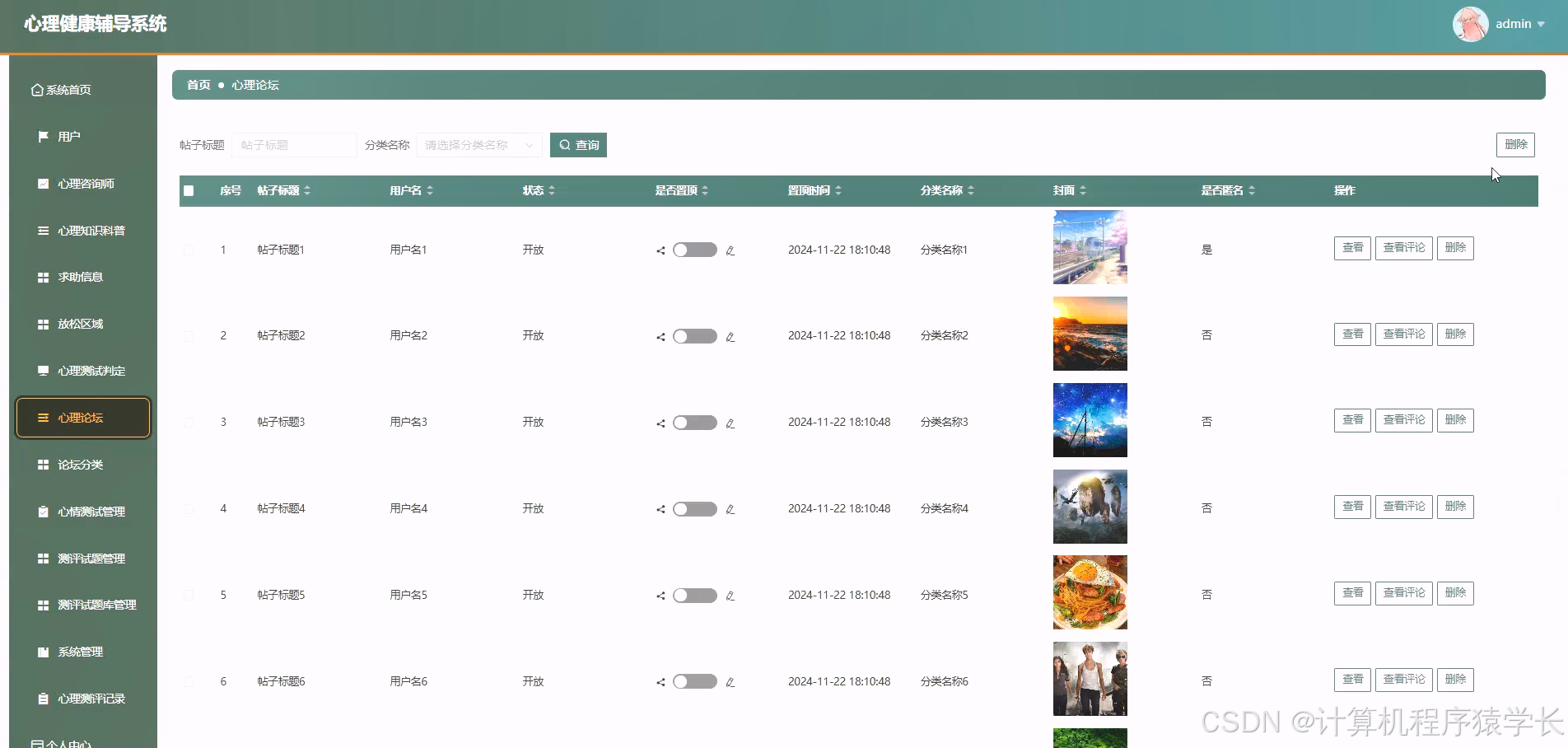Click 查看 for row 帖子标题1

click(1352, 248)
